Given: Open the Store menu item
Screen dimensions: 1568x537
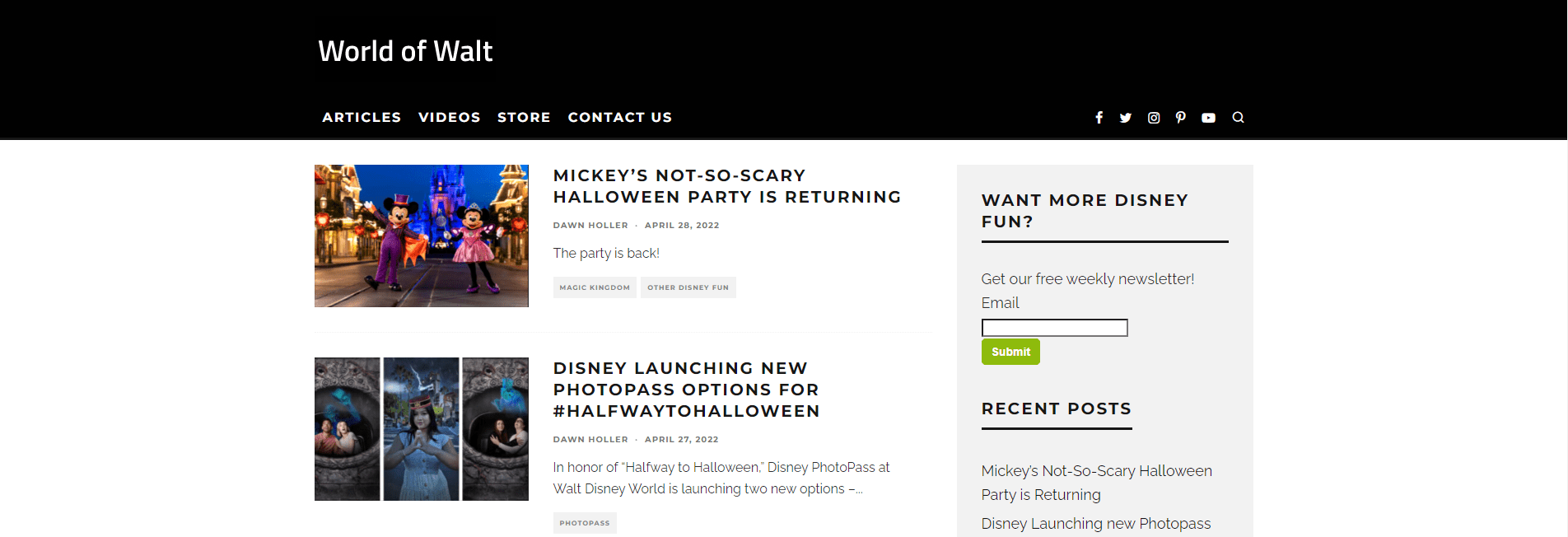Looking at the screenshot, I should (x=524, y=118).
